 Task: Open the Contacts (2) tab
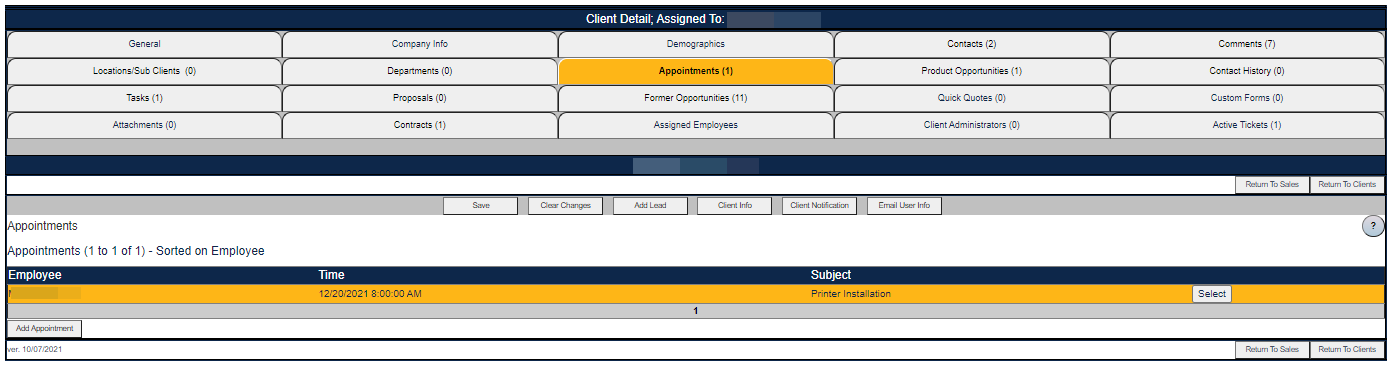tap(972, 44)
